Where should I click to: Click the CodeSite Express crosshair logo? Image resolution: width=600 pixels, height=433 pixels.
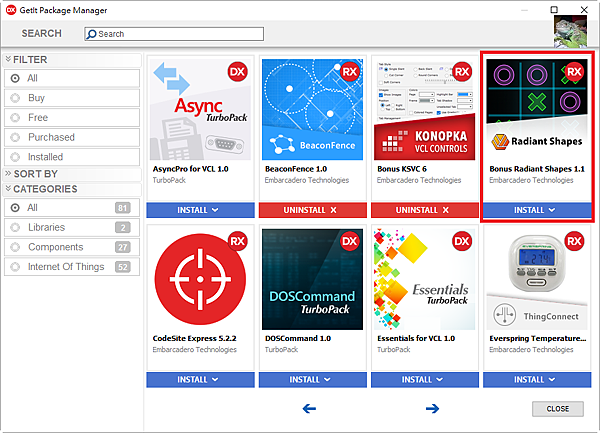[x=201, y=279]
